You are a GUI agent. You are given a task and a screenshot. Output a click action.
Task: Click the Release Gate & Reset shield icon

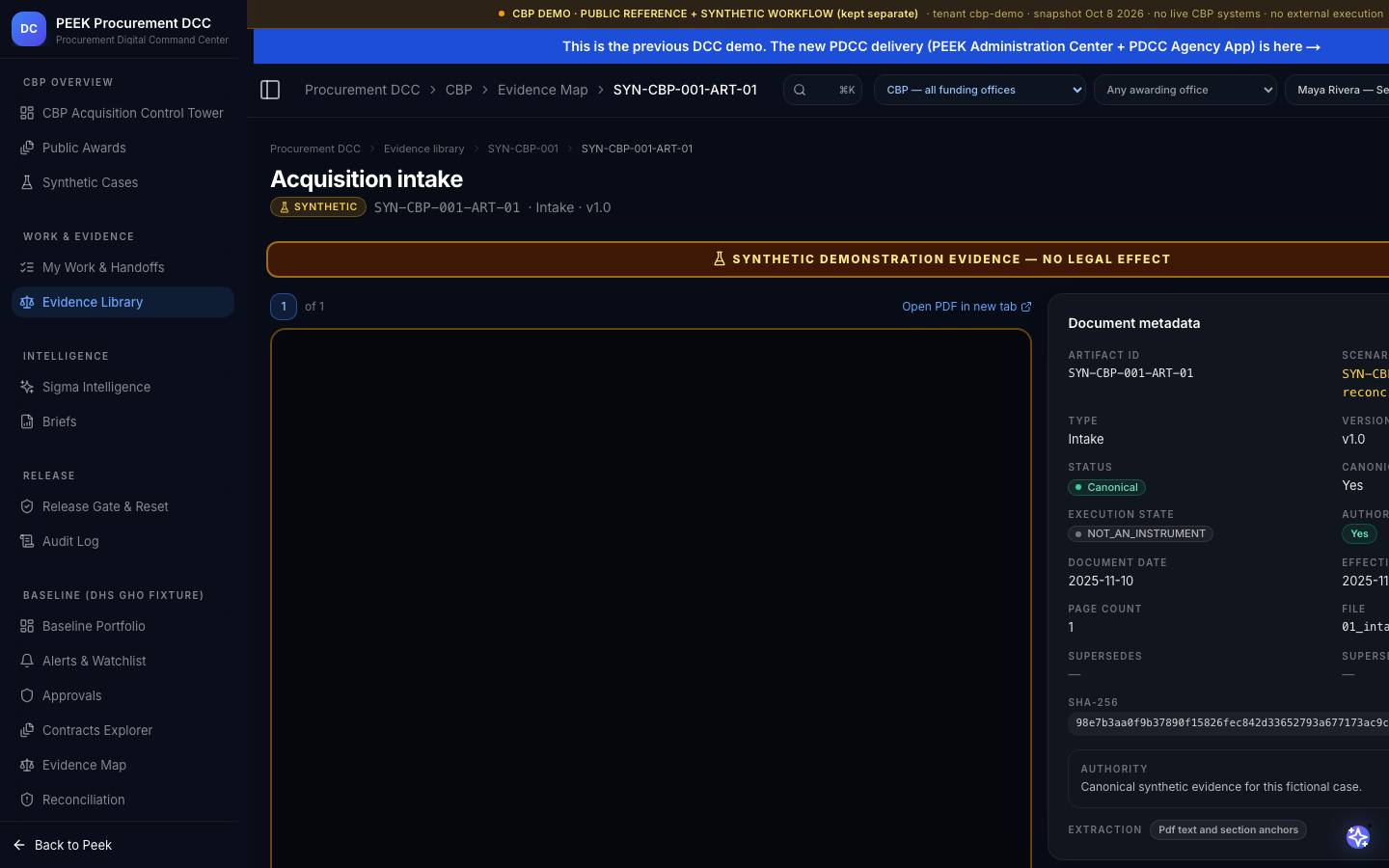click(x=27, y=506)
